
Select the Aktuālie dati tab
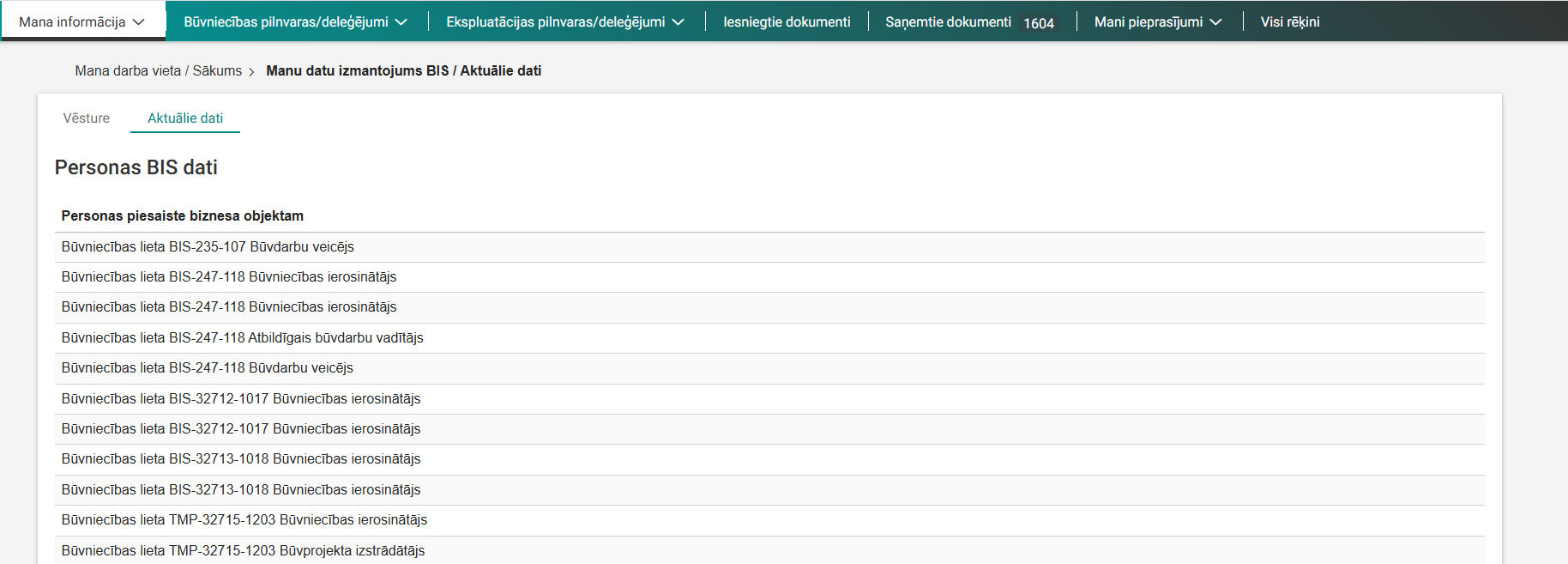[185, 118]
